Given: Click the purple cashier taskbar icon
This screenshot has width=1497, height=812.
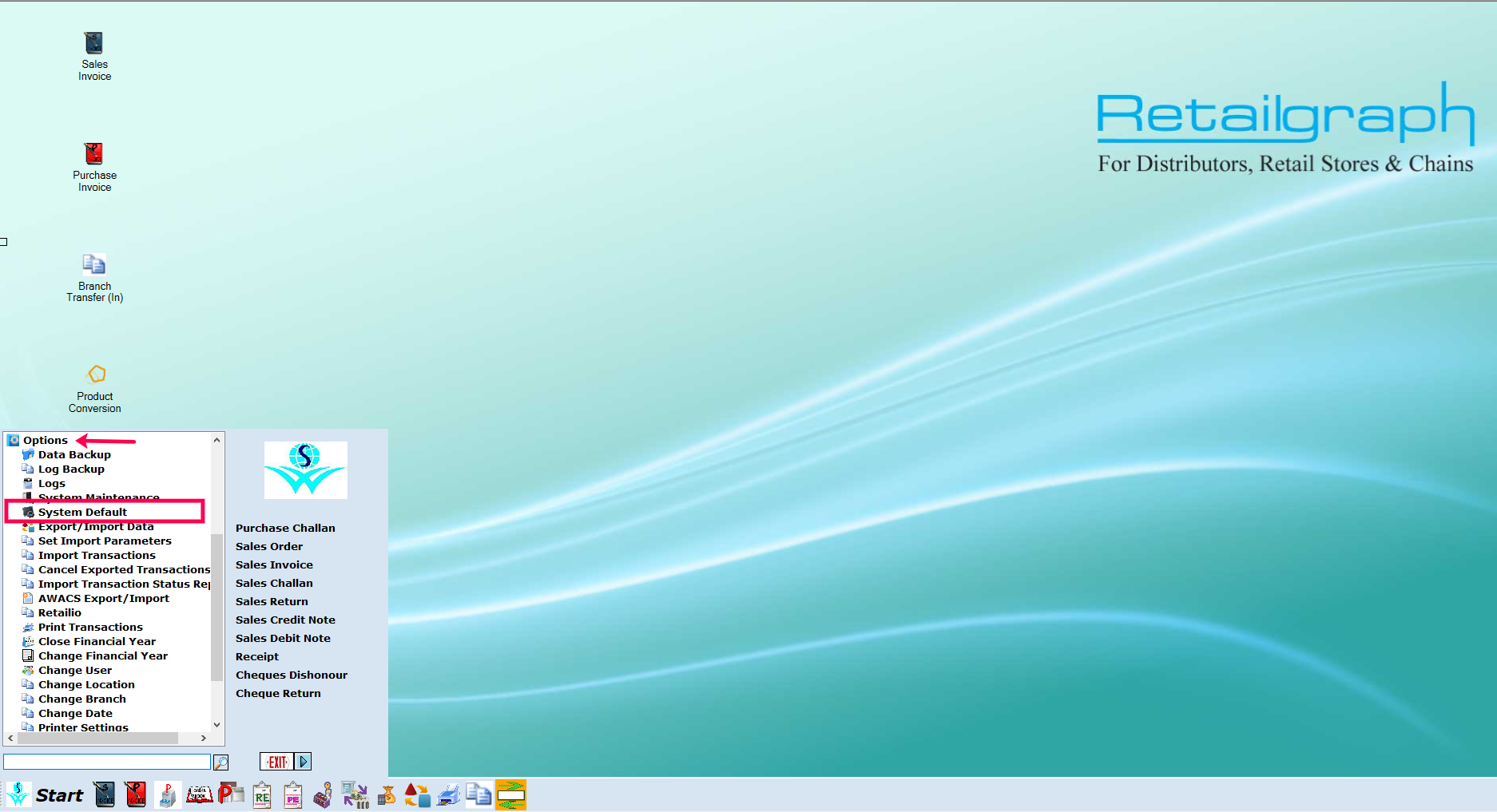Looking at the screenshot, I should (x=324, y=795).
